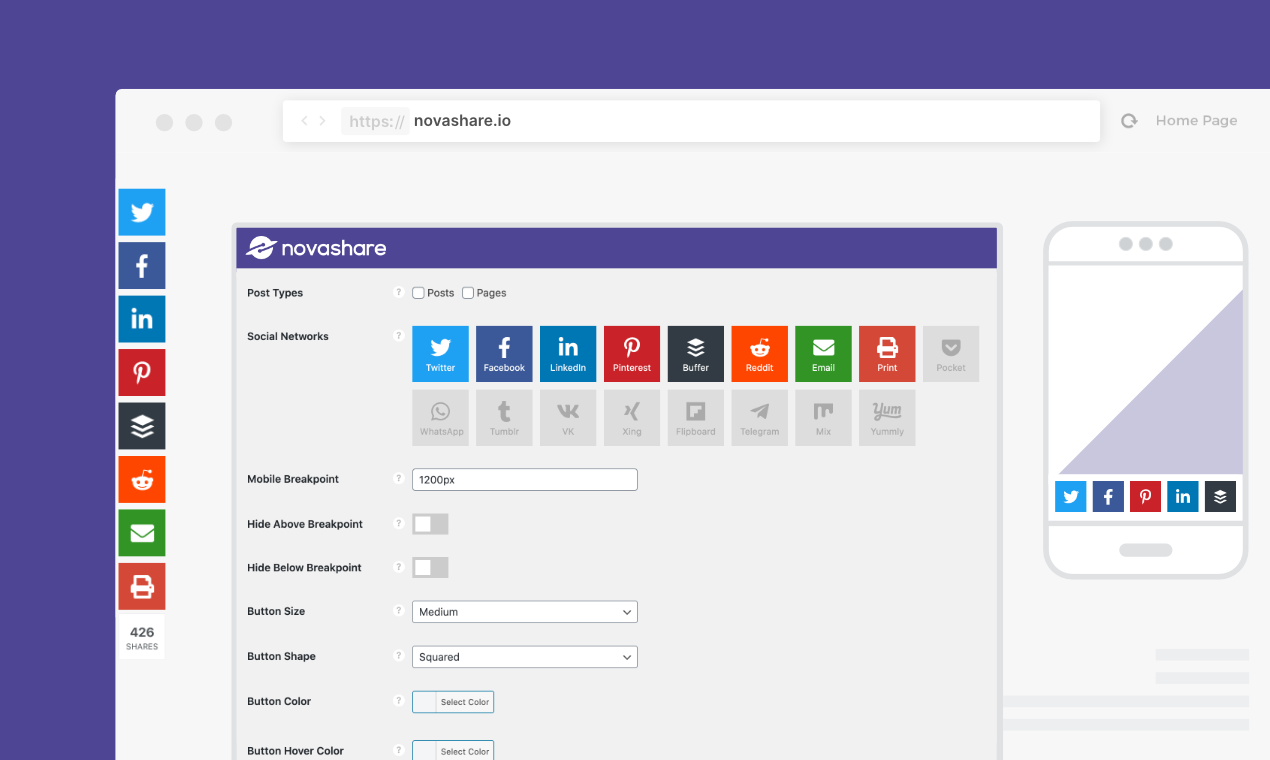Tap the Facebook icon in the phone mockup
Image resolution: width=1270 pixels, height=760 pixels.
pos(1108,496)
